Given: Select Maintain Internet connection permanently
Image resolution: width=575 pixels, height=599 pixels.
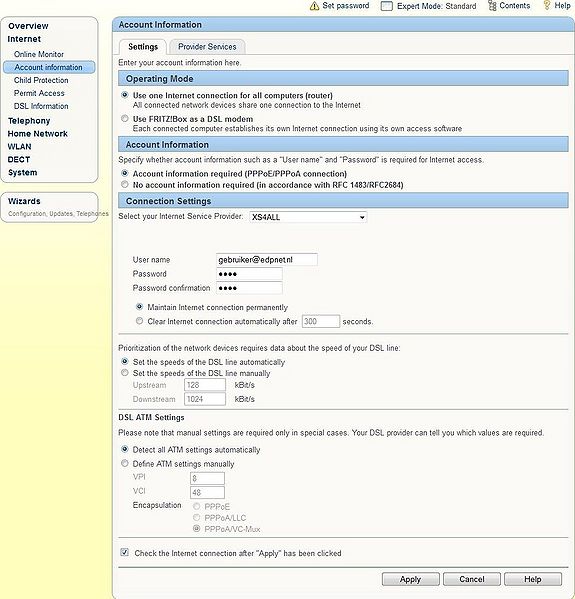Looking at the screenshot, I should pyautogui.click(x=139, y=307).
